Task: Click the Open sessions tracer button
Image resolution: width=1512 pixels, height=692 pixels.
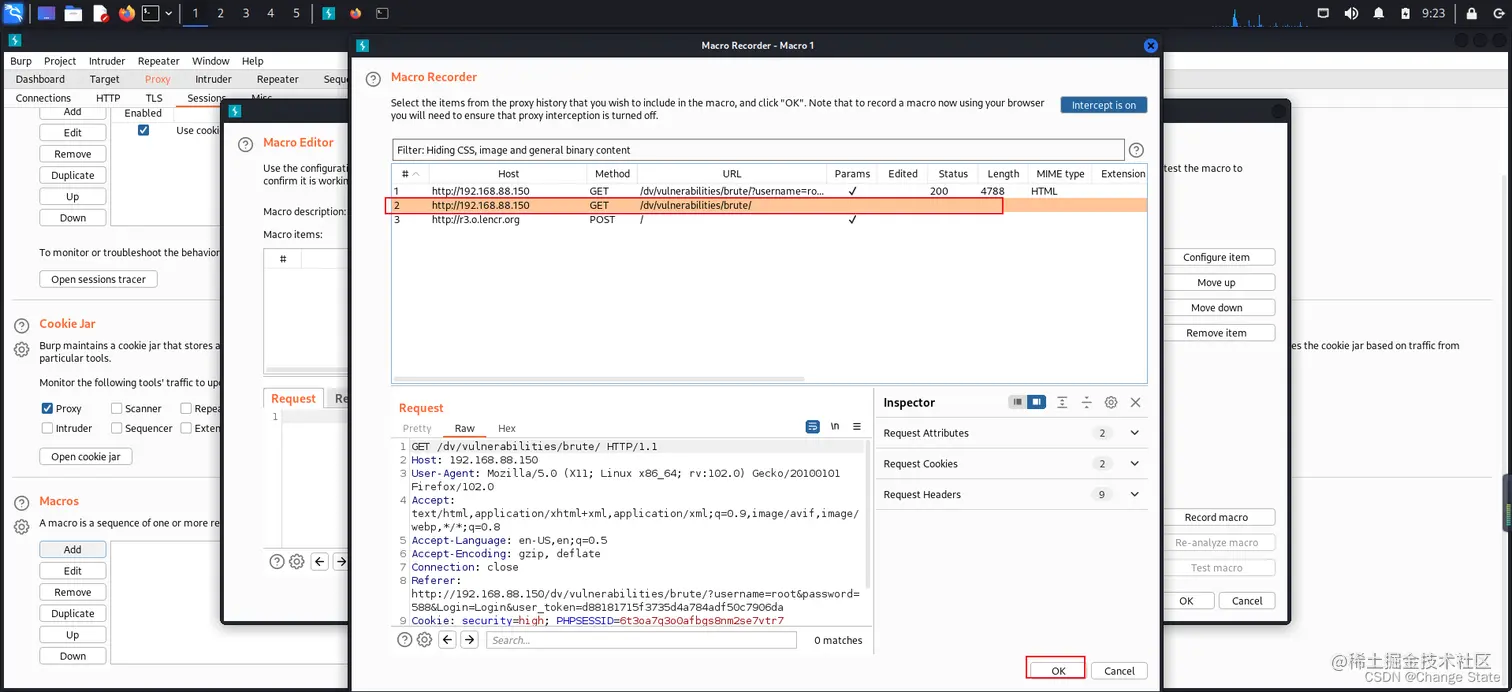Action: point(98,280)
